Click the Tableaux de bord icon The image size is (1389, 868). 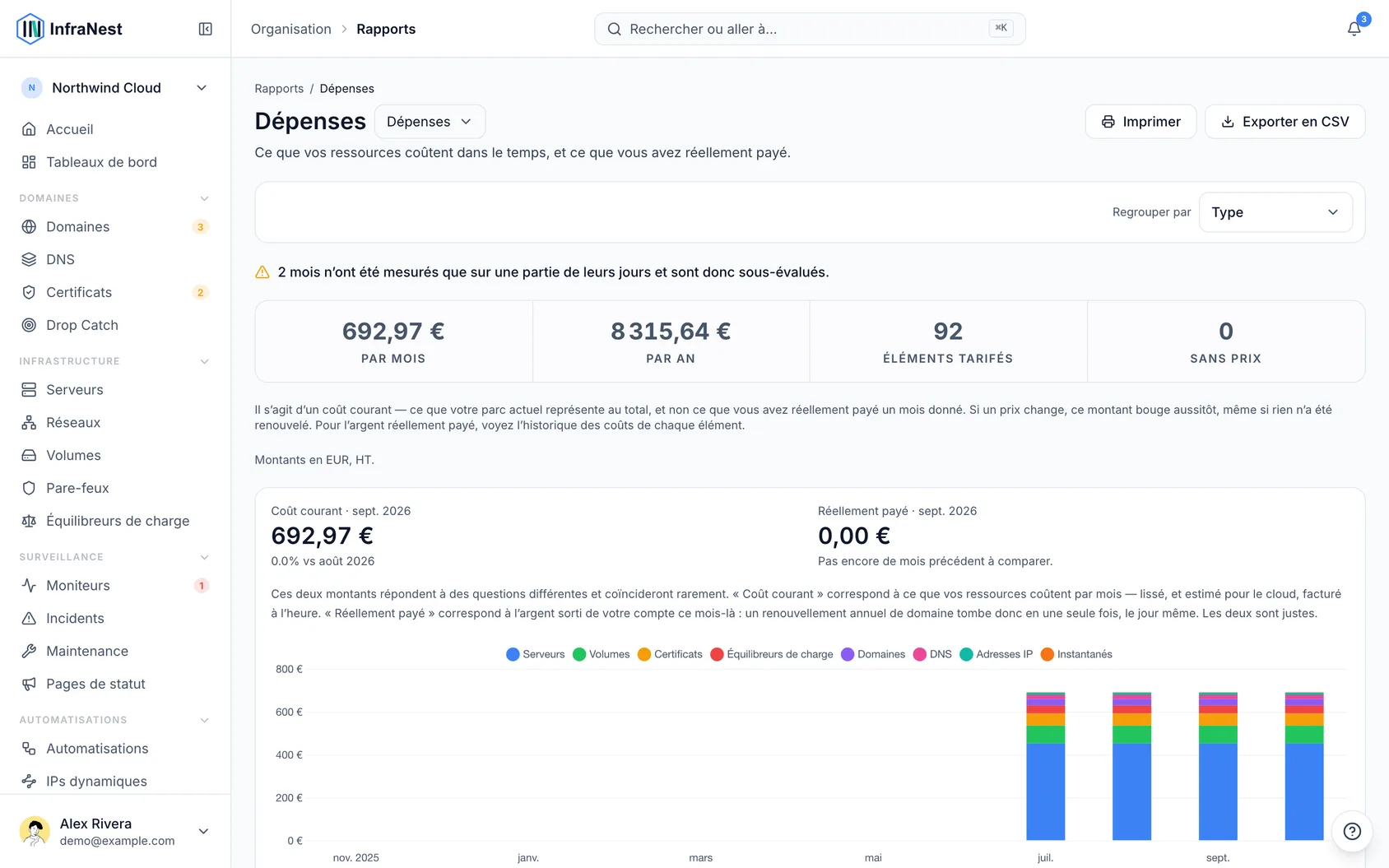tap(29, 162)
